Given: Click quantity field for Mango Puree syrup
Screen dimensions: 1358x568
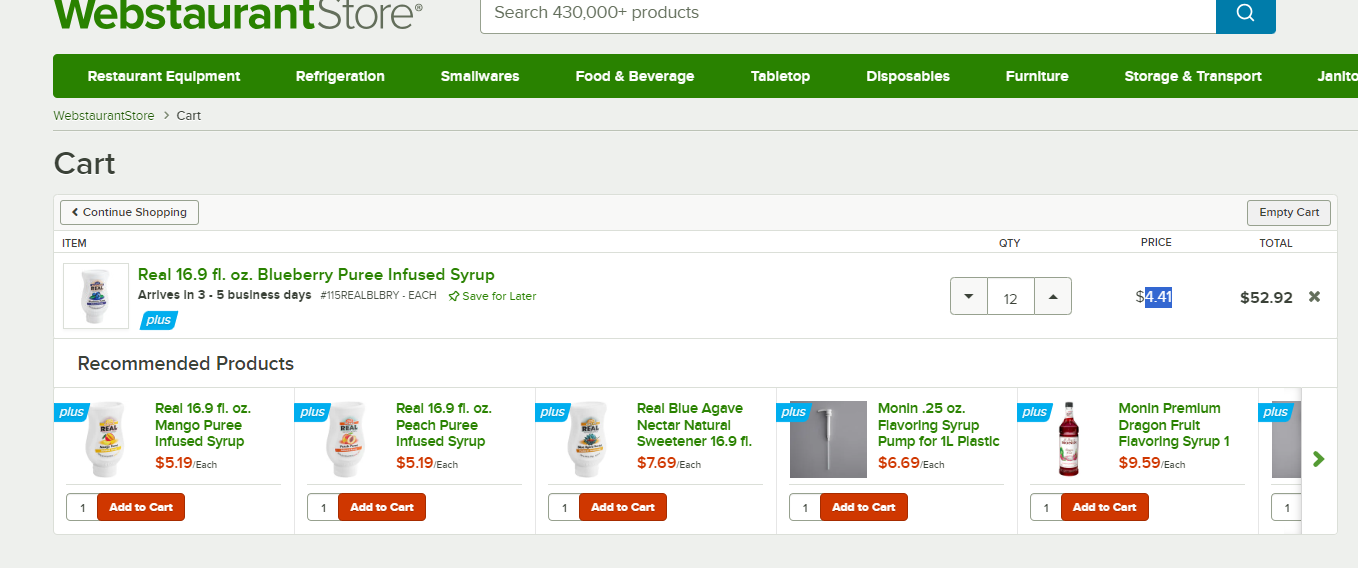Looking at the screenshot, I should pos(82,507).
